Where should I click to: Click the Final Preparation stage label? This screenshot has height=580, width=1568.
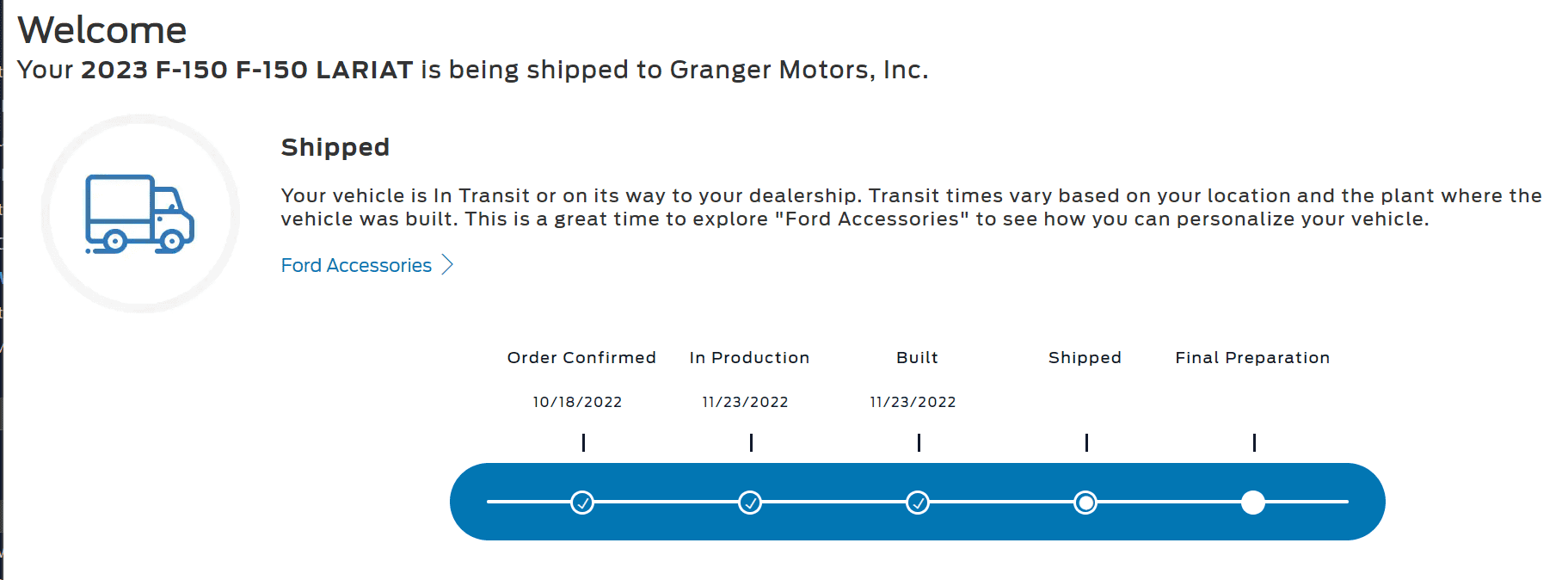(1252, 358)
